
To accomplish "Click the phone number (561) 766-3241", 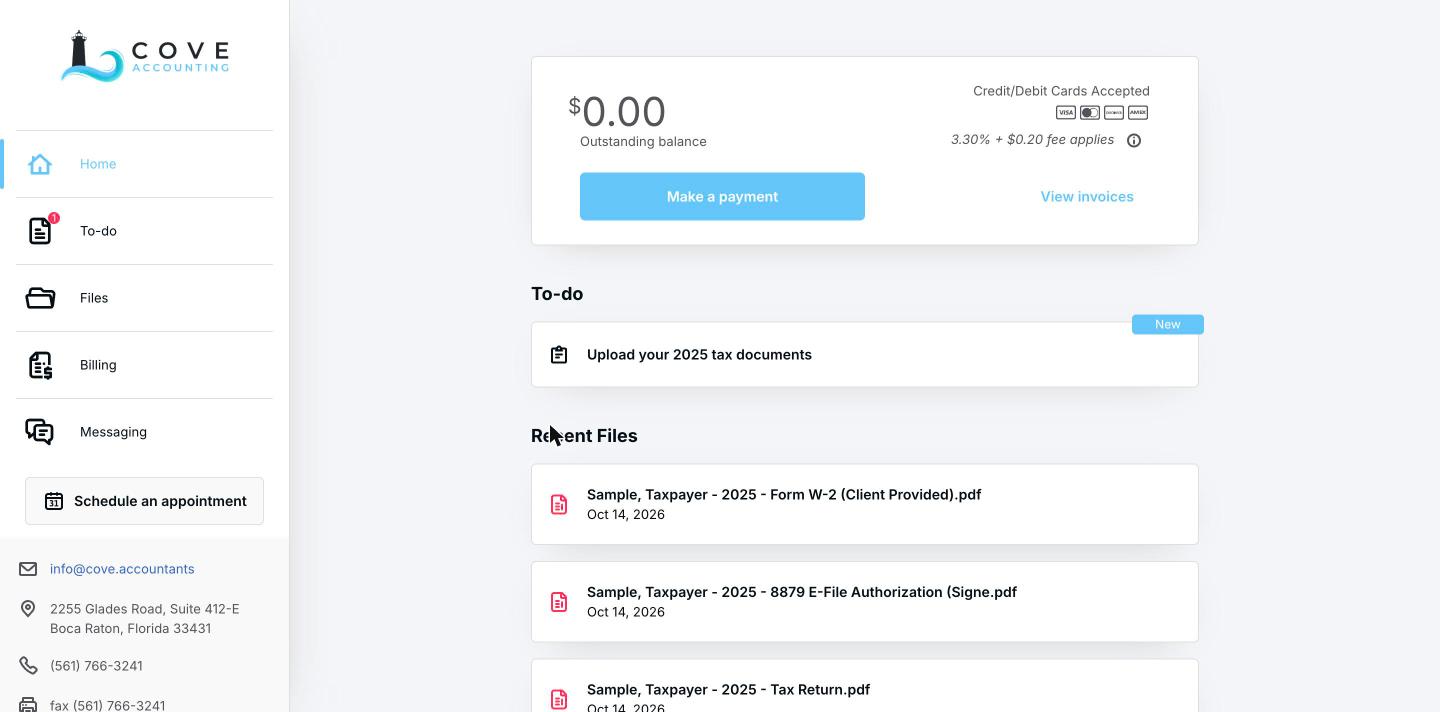I will click(96, 666).
